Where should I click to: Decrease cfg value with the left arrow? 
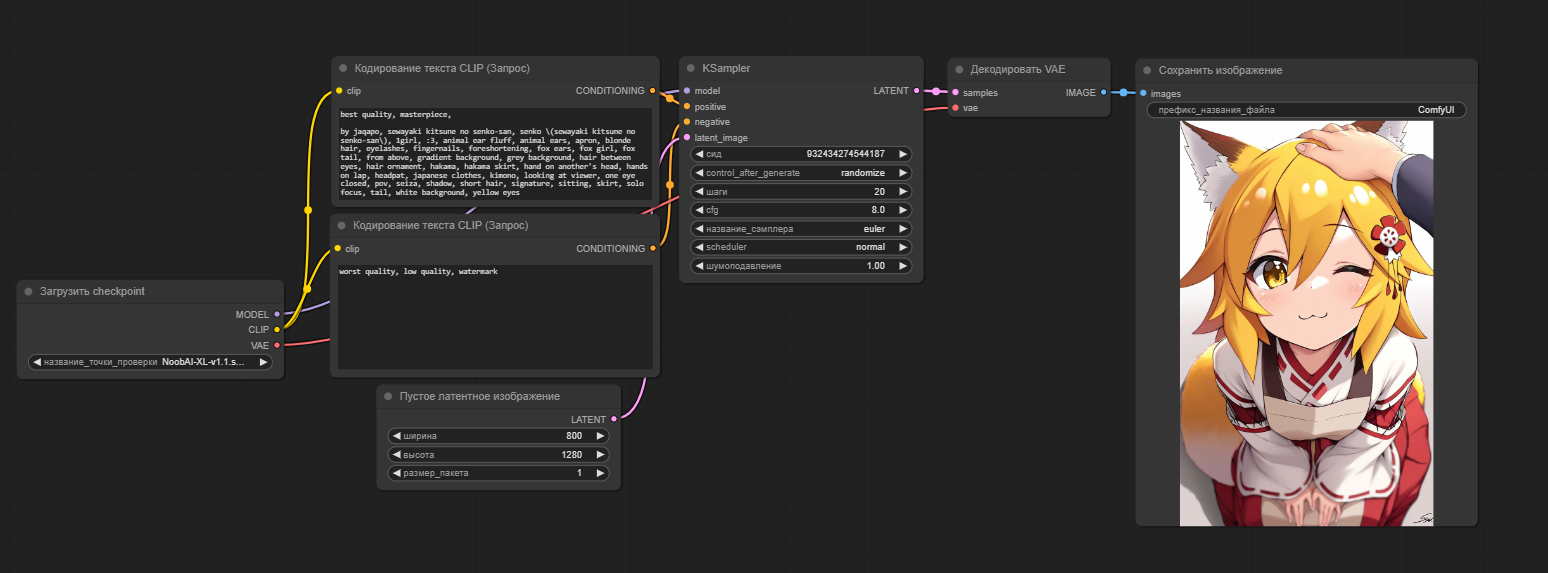coord(700,210)
